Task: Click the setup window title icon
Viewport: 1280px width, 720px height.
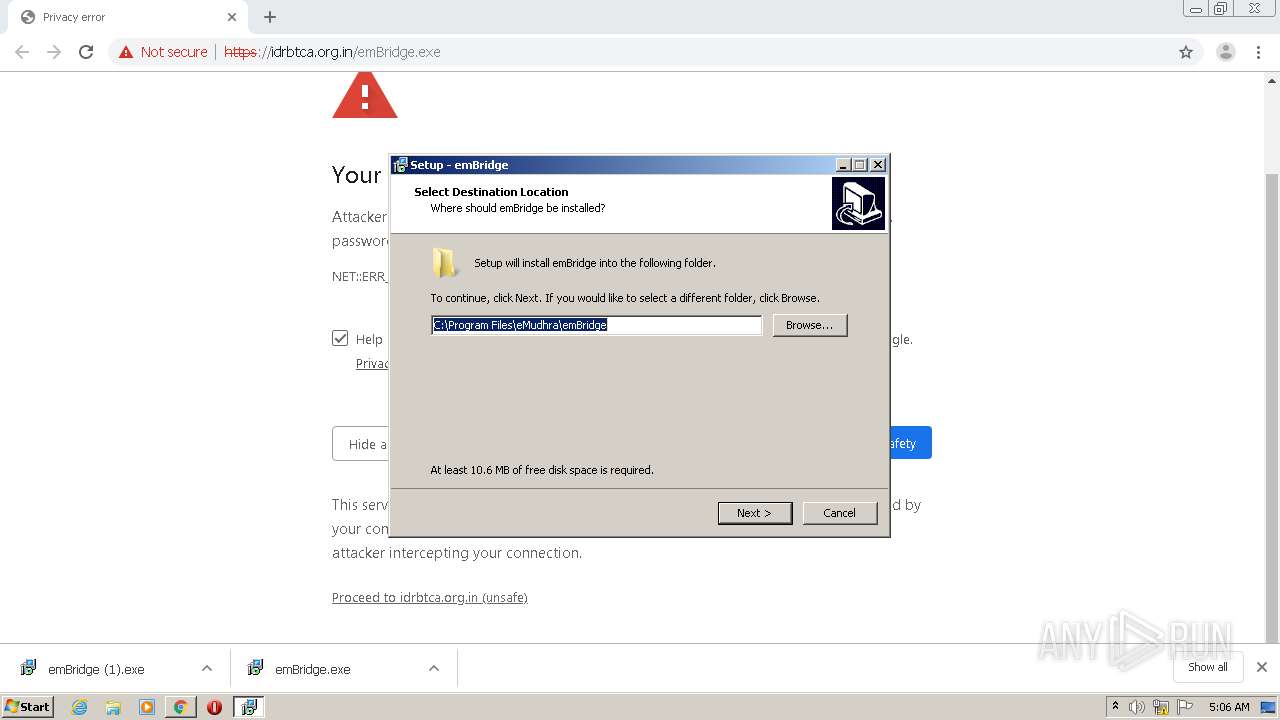Action: tap(400, 165)
